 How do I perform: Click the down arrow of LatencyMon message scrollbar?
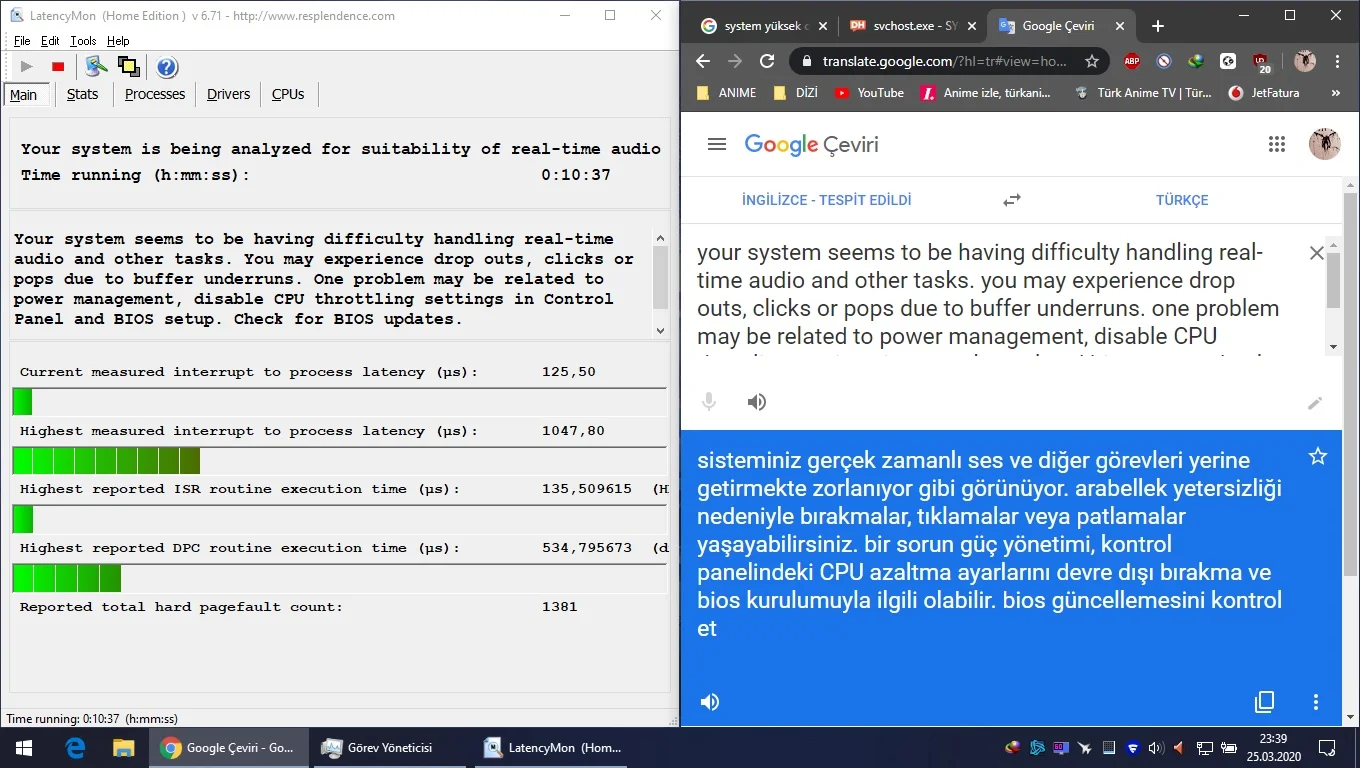(660, 330)
